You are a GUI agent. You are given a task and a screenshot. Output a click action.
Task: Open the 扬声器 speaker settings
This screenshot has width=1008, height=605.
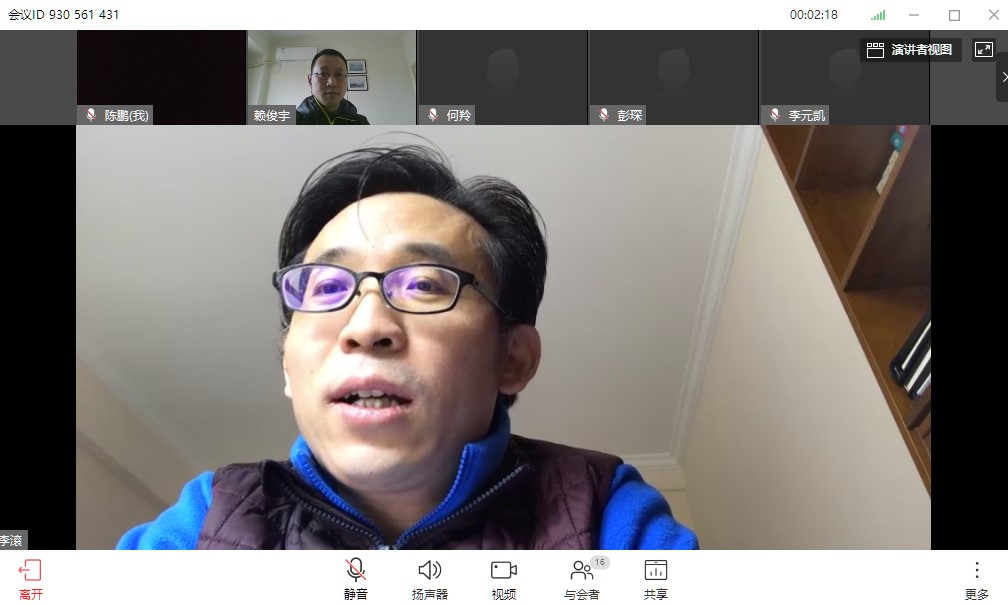point(429,580)
